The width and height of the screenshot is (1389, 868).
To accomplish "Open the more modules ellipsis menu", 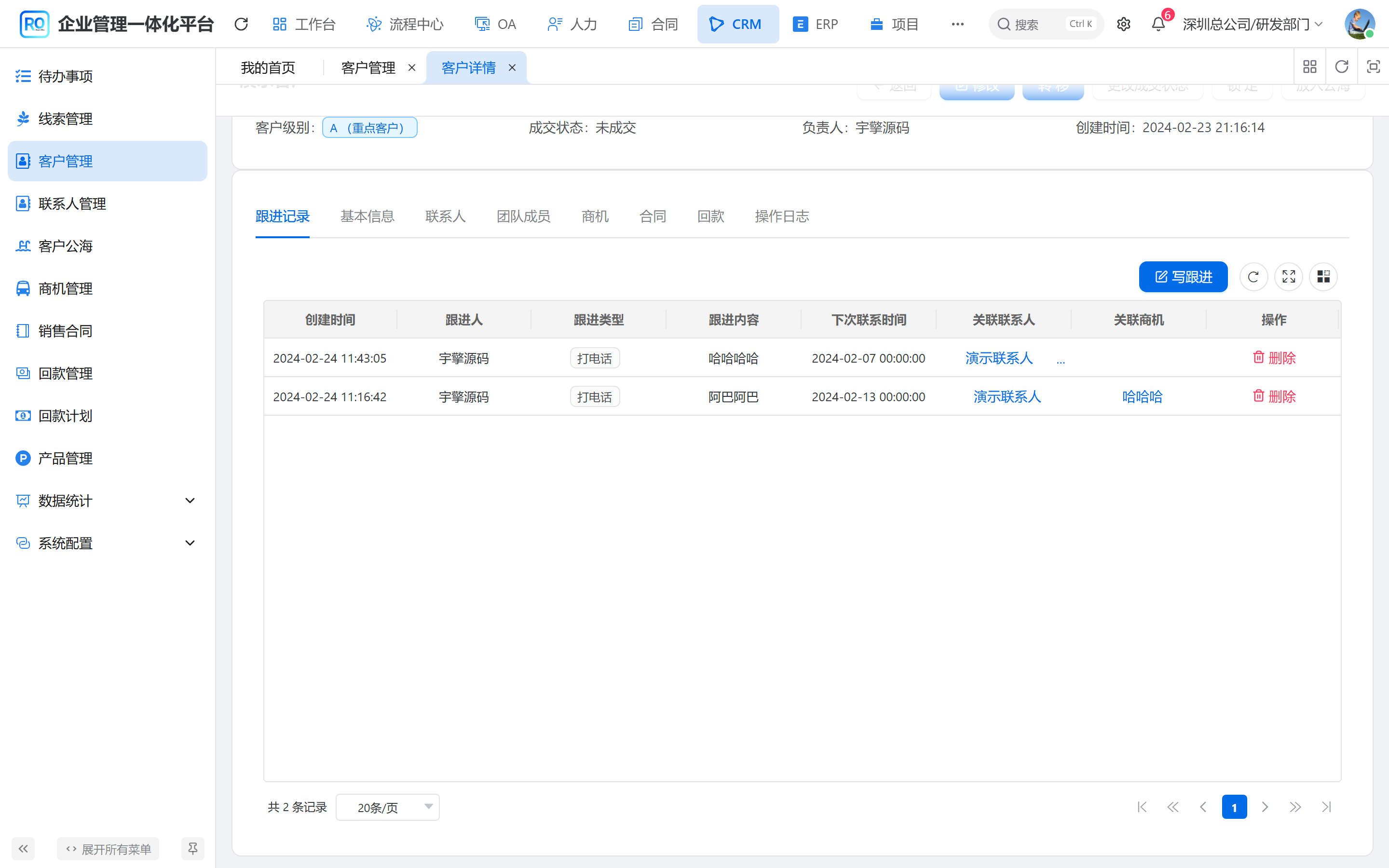I will pyautogui.click(x=957, y=24).
